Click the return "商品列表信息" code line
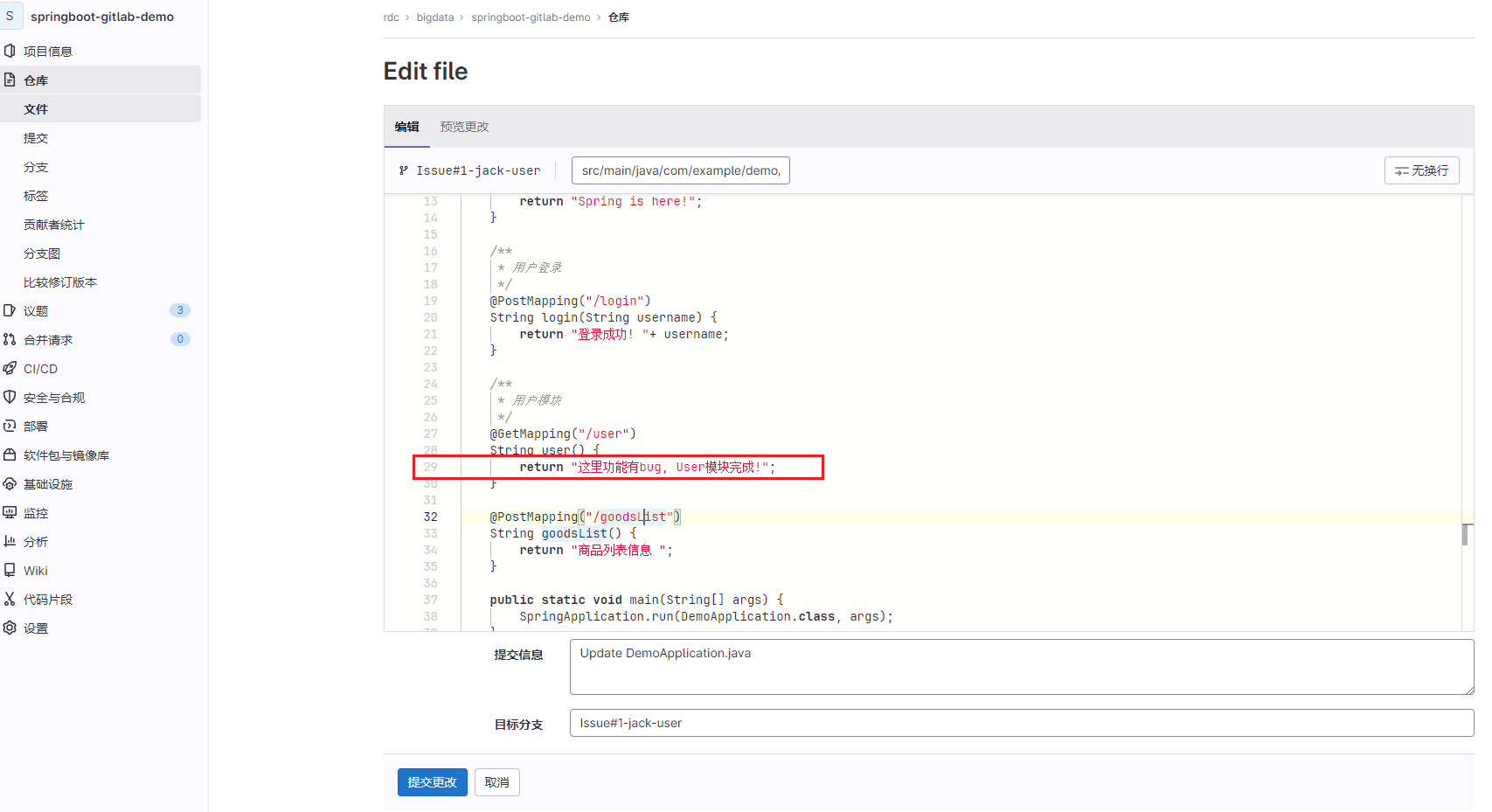Viewport: 1492px width, 812px height. point(596,550)
